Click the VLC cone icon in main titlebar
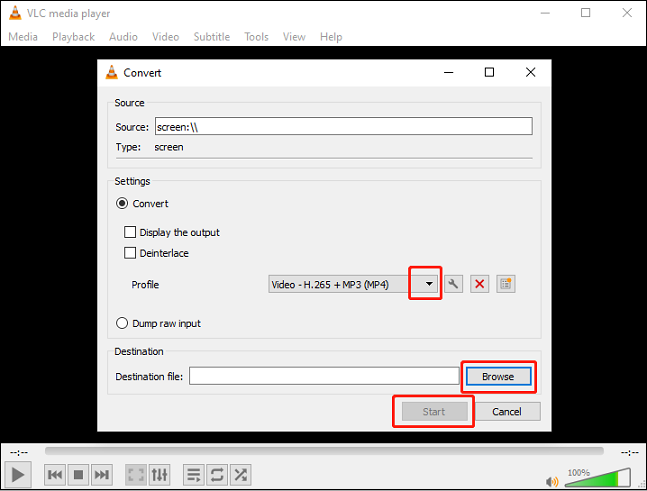The image size is (647, 491). pos(15,13)
